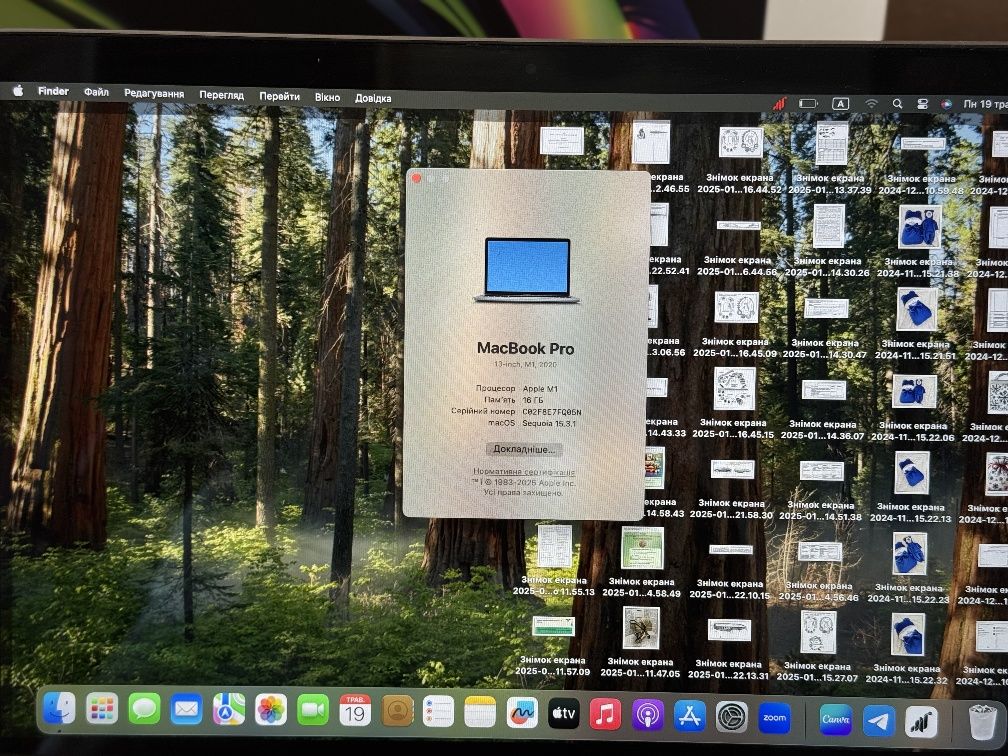Open the Довідка menu
This screenshot has height=756, width=1008.
[x=373, y=98]
